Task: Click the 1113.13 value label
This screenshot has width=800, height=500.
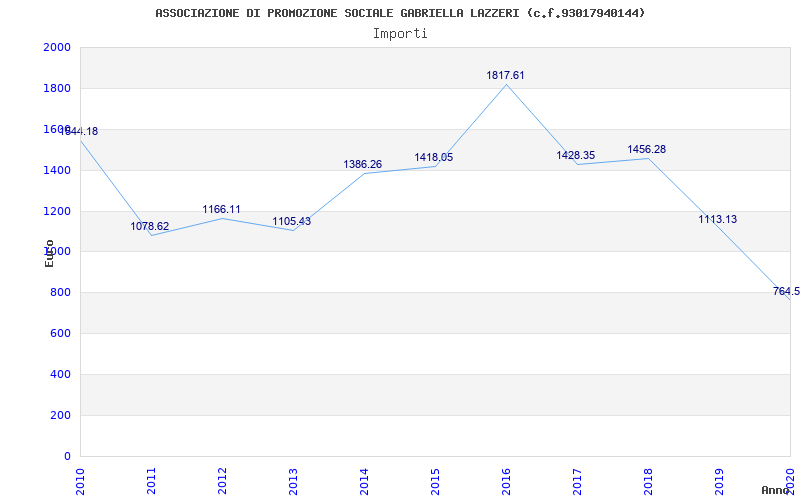Action: 718,219
